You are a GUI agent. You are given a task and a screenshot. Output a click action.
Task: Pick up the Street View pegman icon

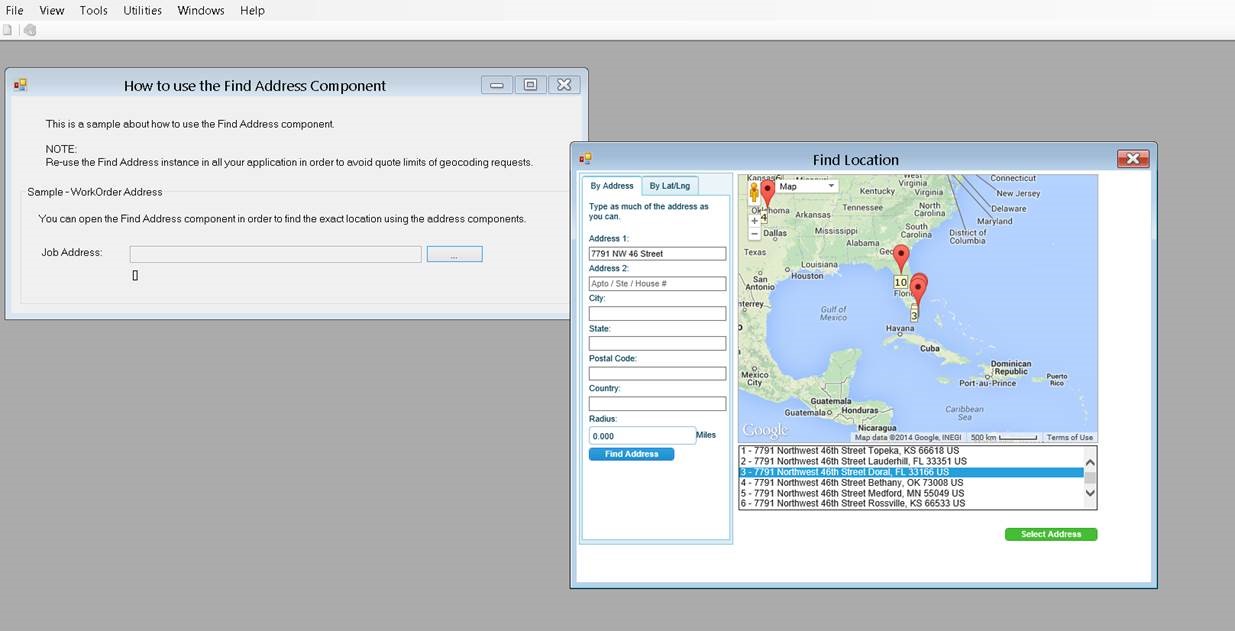click(754, 194)
